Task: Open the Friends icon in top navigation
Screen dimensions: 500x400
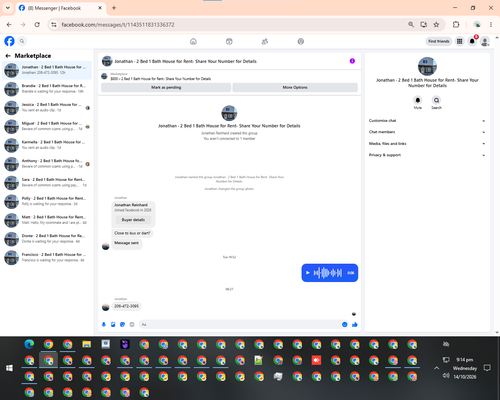Action: (x=265, y=41)
